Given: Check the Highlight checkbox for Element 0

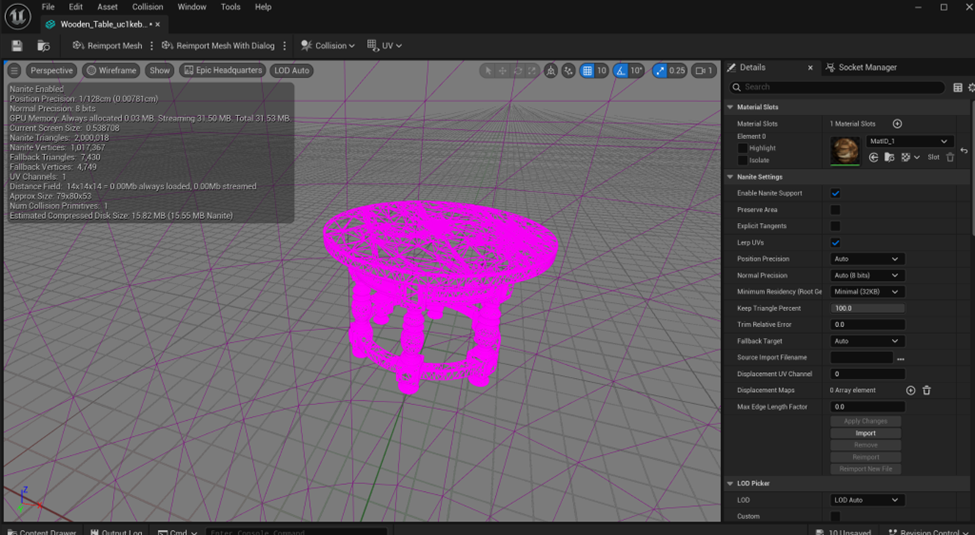Looking at the screenshot, I should point(742,148).
